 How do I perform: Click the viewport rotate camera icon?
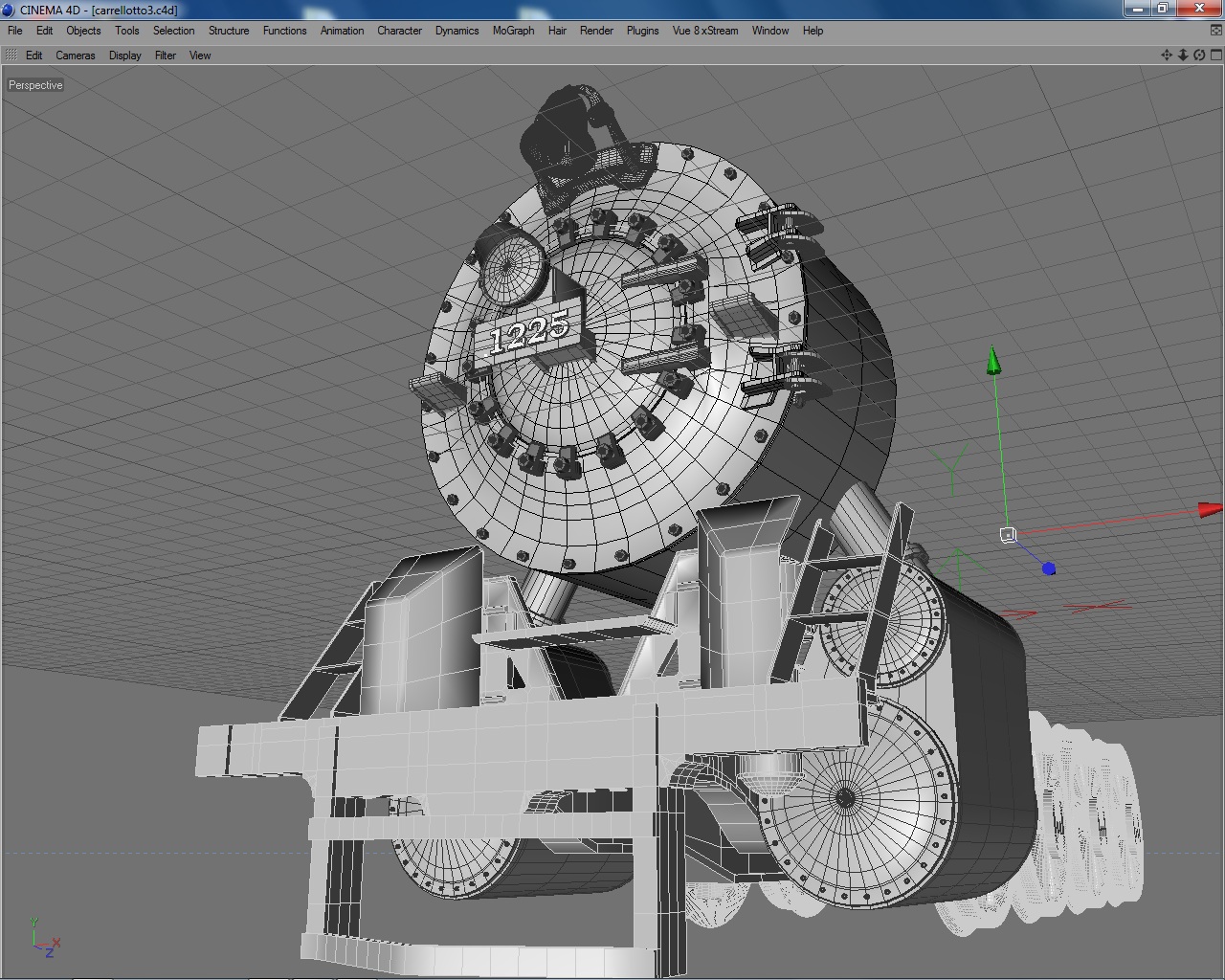pyautogui.click(x=1199, y=56)
